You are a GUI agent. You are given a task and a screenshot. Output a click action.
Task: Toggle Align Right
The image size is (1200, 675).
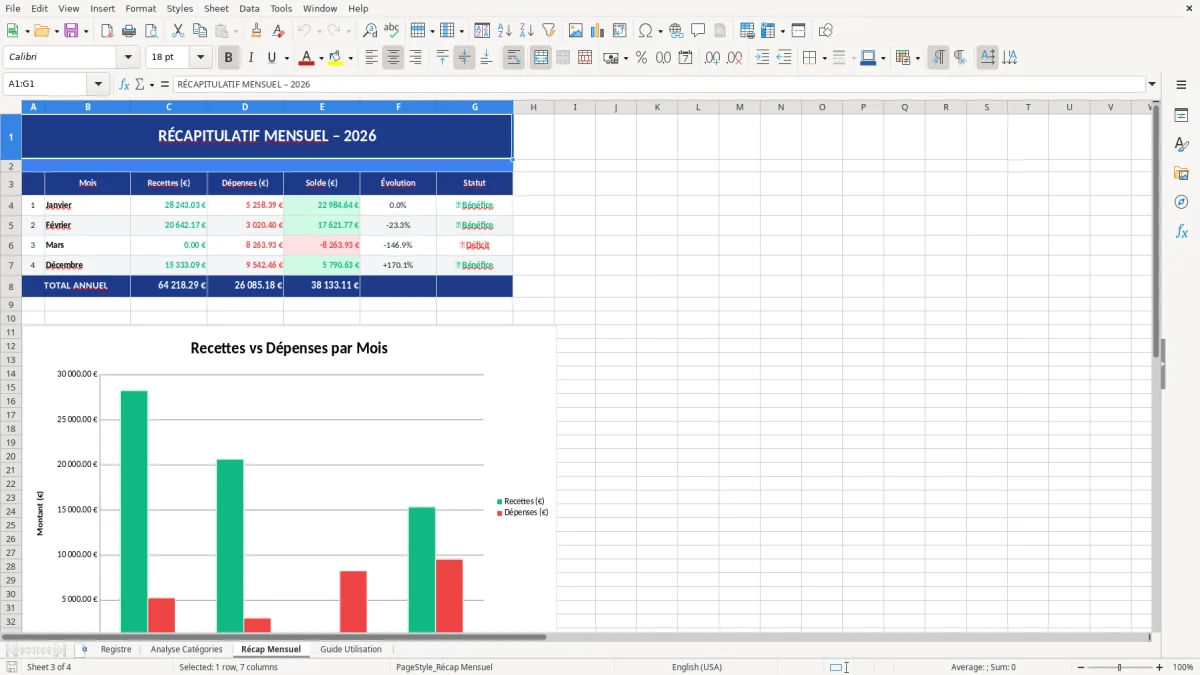[415, 58]
